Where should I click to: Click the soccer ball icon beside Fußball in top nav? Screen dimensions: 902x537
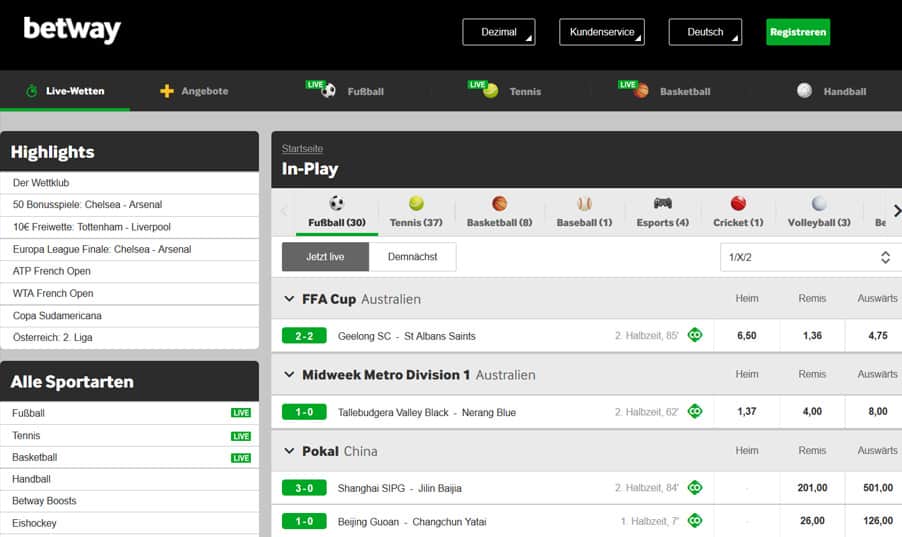(328, 91)
